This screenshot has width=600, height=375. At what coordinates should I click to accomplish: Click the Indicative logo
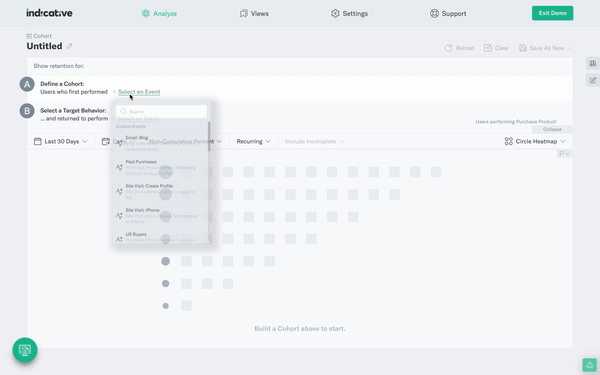point(49,13)
